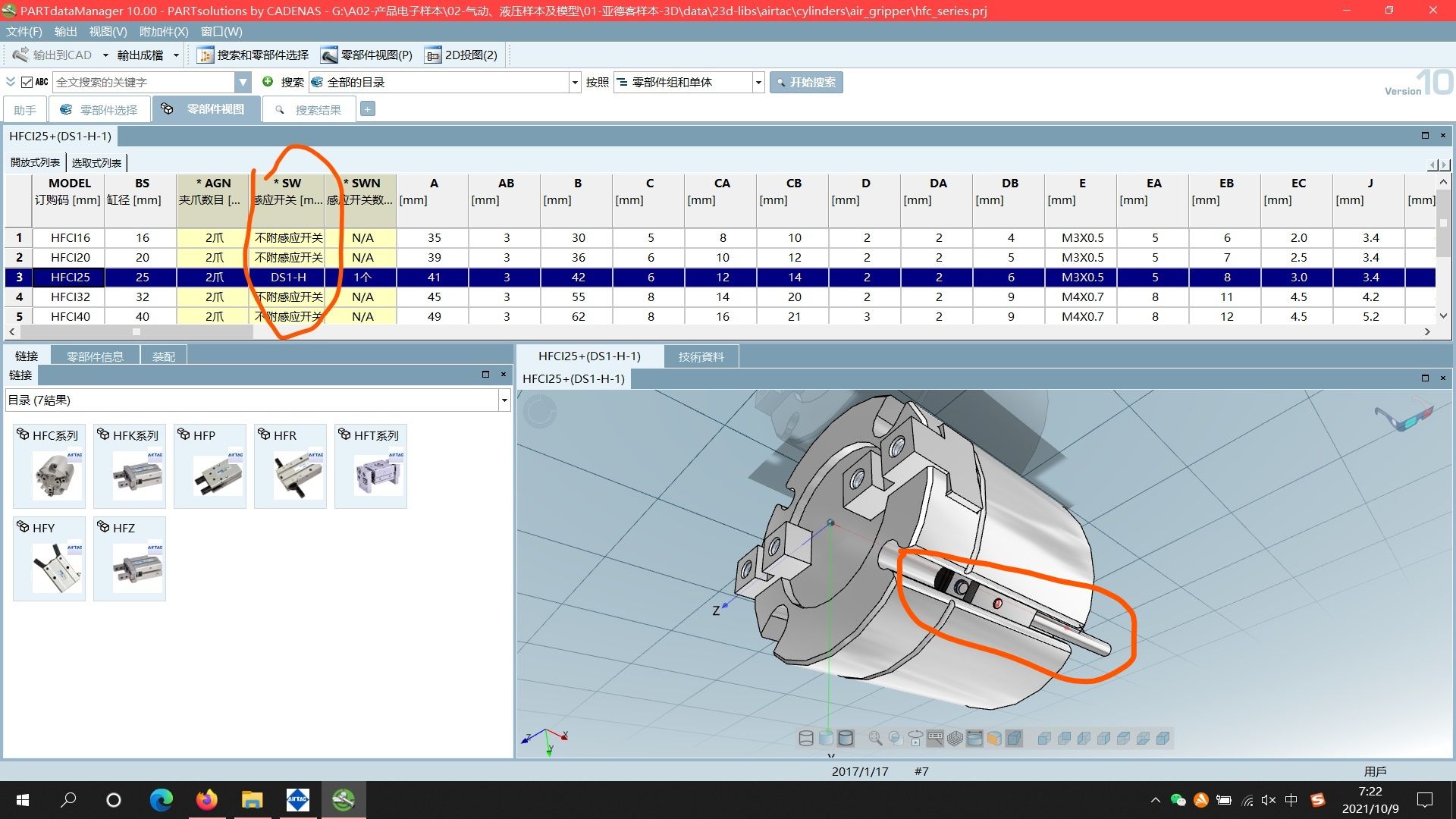Viewport: 1456px width, 819px height.
Task: Collapse search bar with double chevron
Action: [11, 82]
